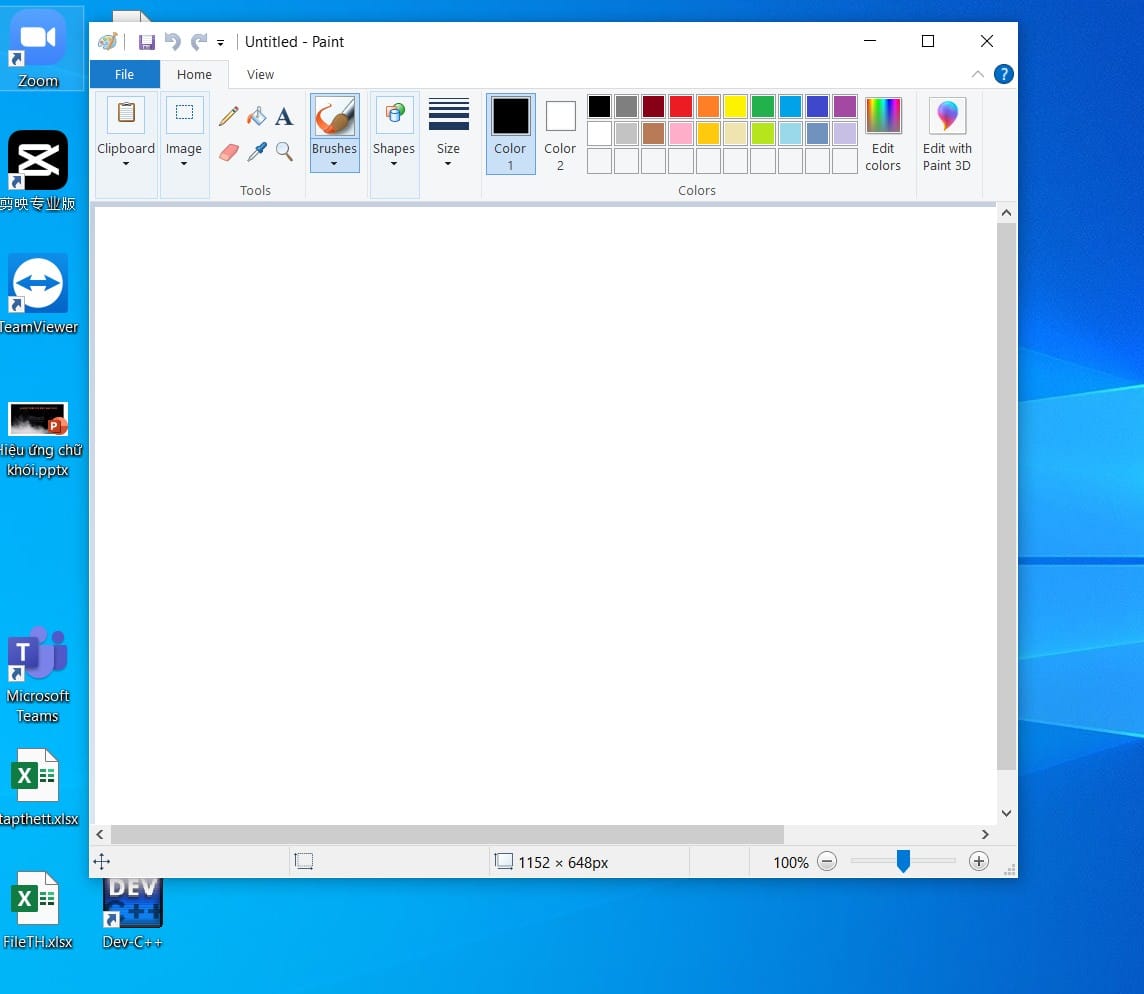Image resolution: width=1144 pixels, height=994 pixels.
Task: Select the Eraser tool
Action: [229, 152]
